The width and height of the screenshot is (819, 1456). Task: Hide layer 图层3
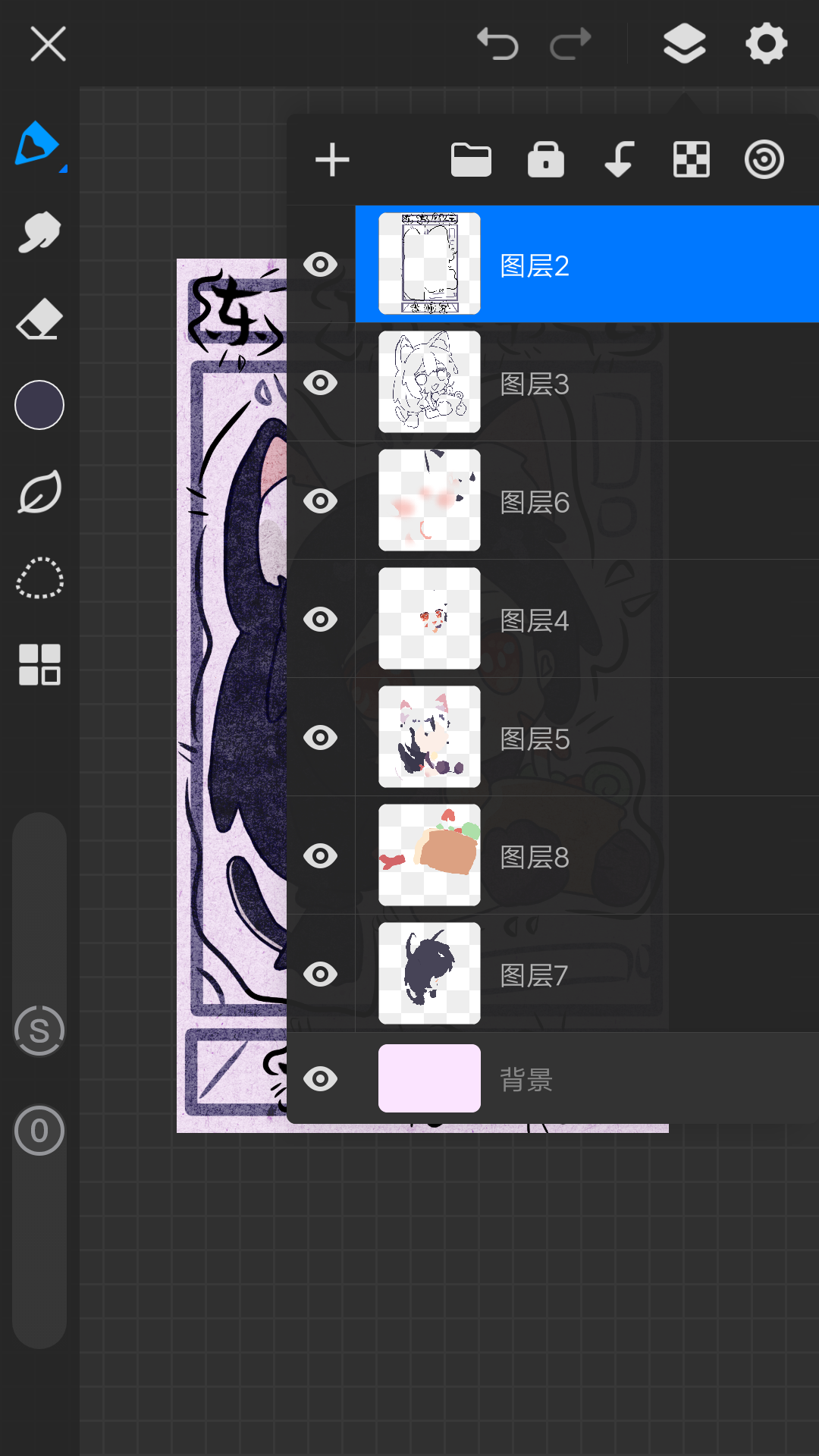(x=321, y=383)
